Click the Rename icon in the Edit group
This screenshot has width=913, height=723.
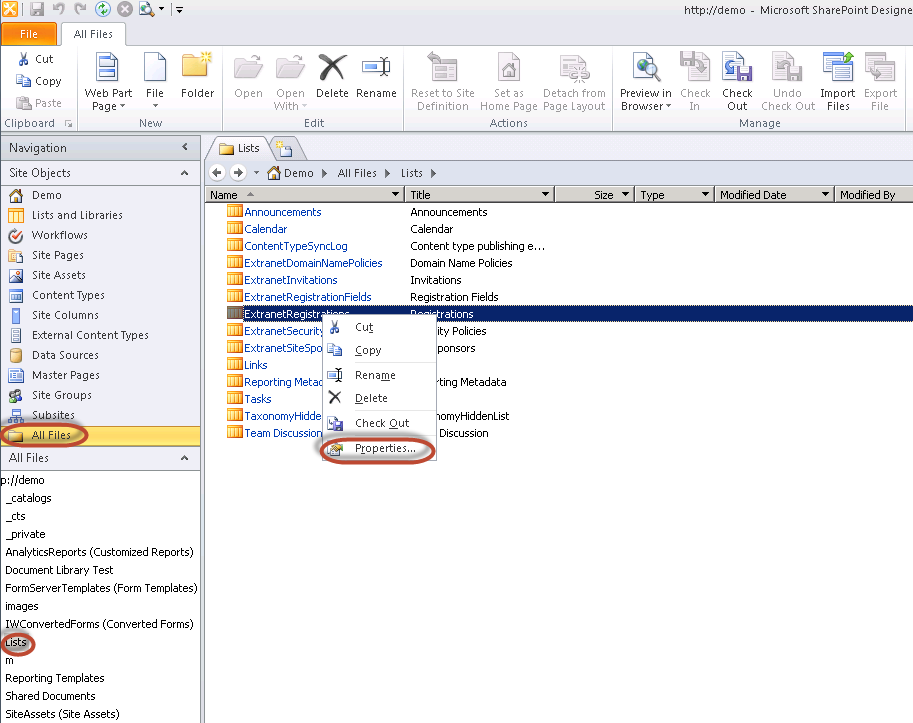(376, 79)
